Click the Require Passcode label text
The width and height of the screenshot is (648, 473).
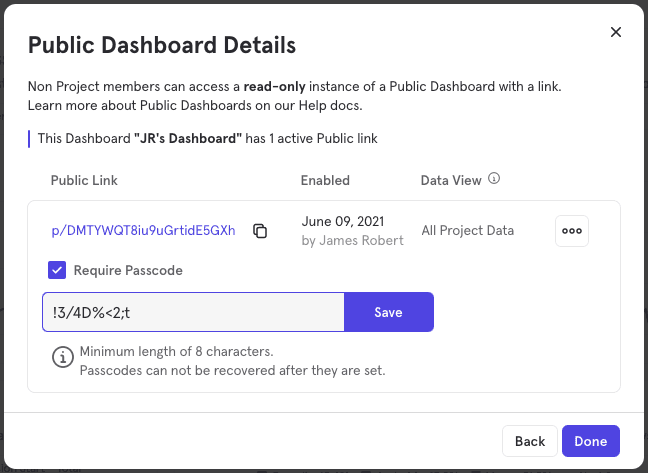pos(128,270)
